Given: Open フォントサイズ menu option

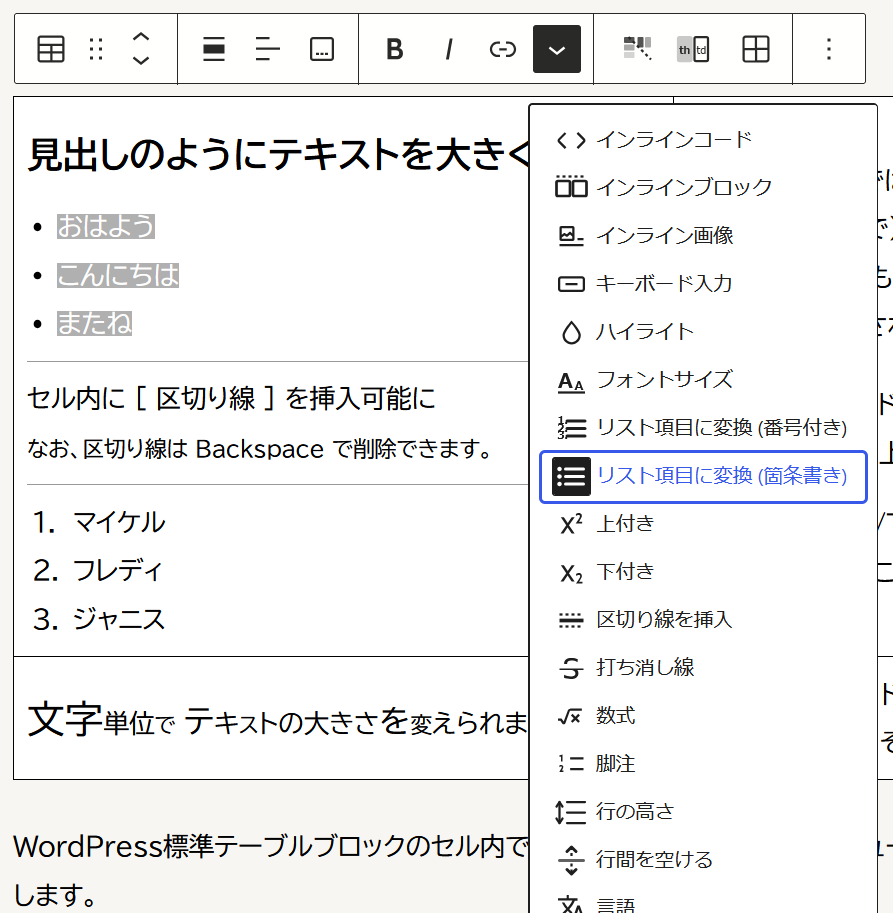Looking at the screenshot, I should [703, 380].
